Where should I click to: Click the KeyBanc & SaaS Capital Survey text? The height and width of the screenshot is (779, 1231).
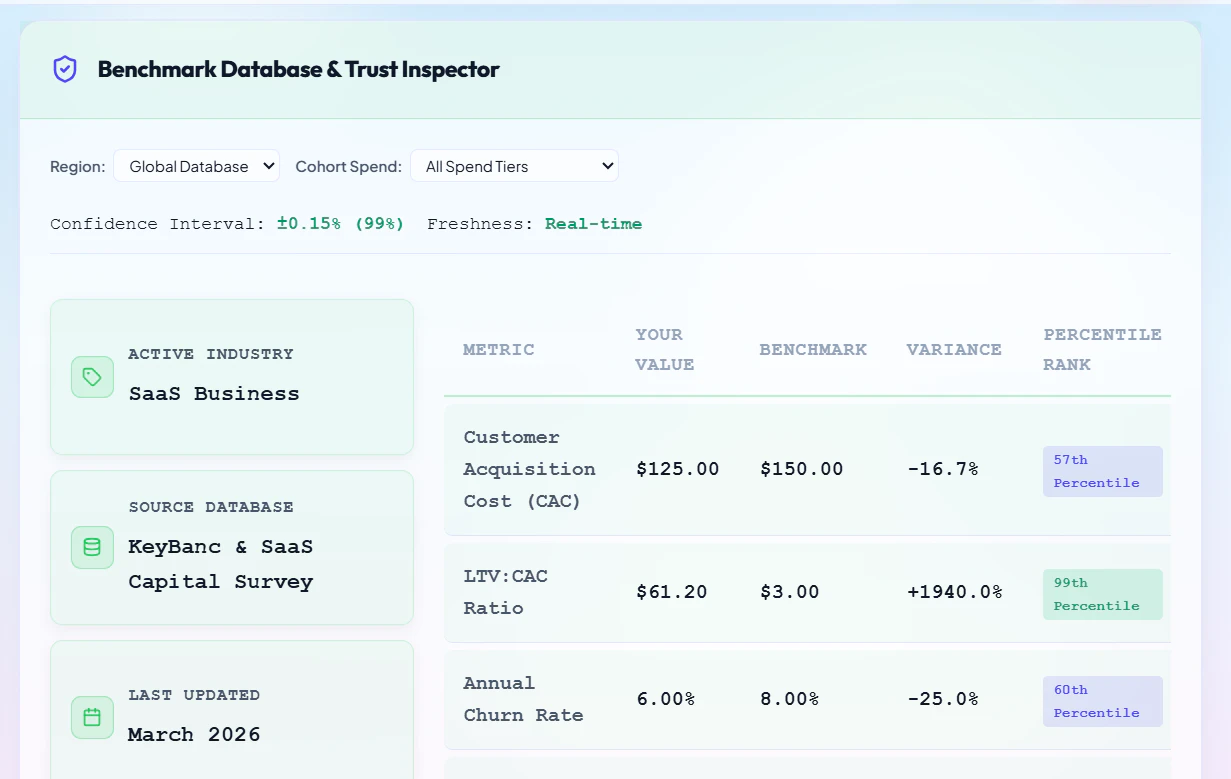click(221, 564)
